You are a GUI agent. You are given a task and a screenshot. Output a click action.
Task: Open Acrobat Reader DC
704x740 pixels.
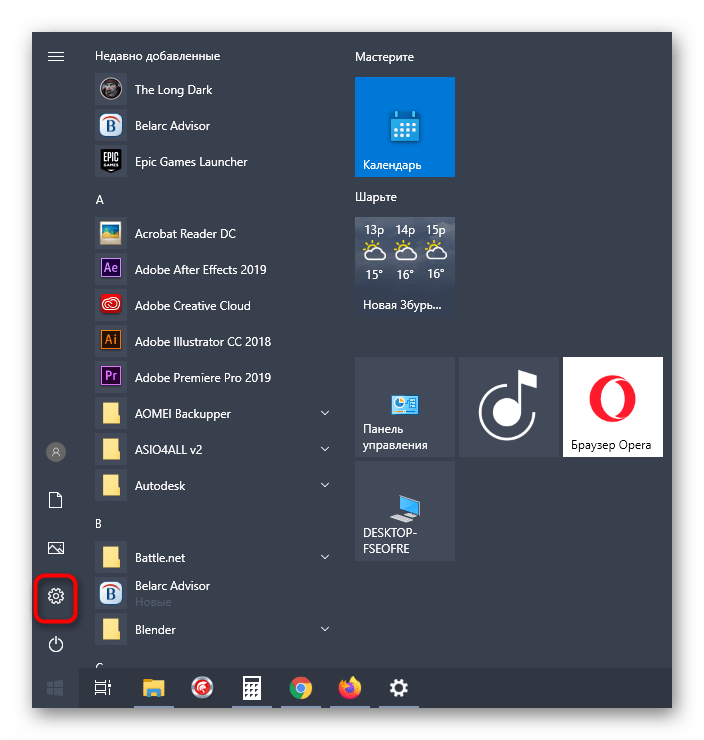tap(212, 234)
